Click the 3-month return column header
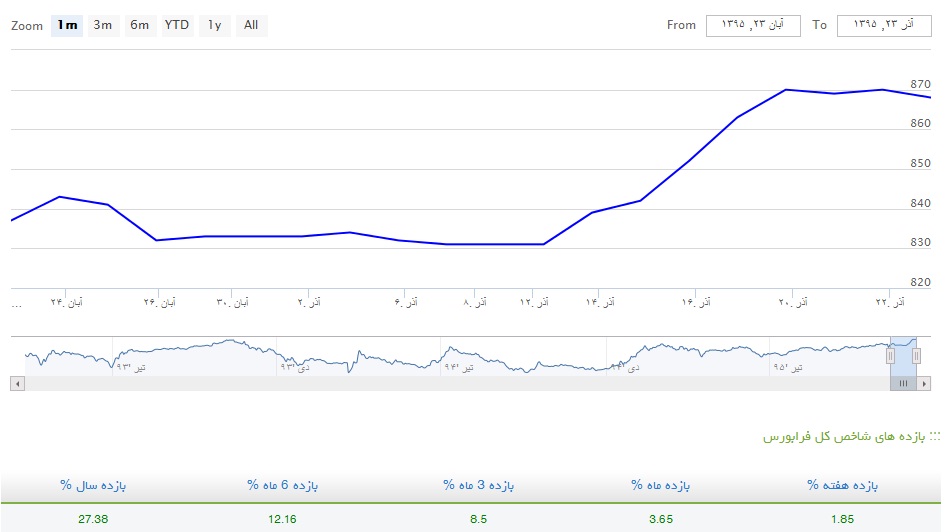Screen dimensions: 945x532 [479, 485]
